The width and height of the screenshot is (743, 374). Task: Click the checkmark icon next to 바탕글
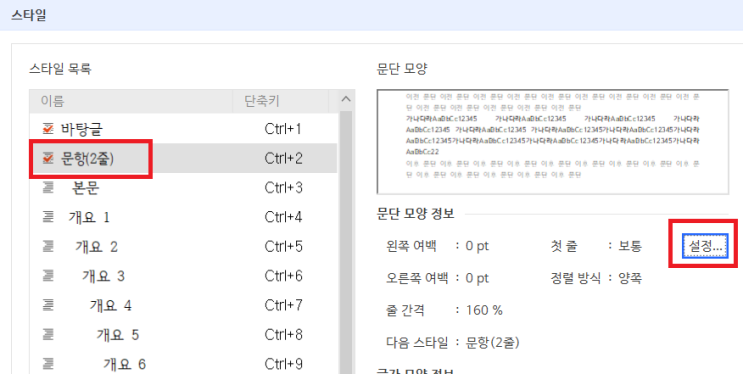(48, 128)
